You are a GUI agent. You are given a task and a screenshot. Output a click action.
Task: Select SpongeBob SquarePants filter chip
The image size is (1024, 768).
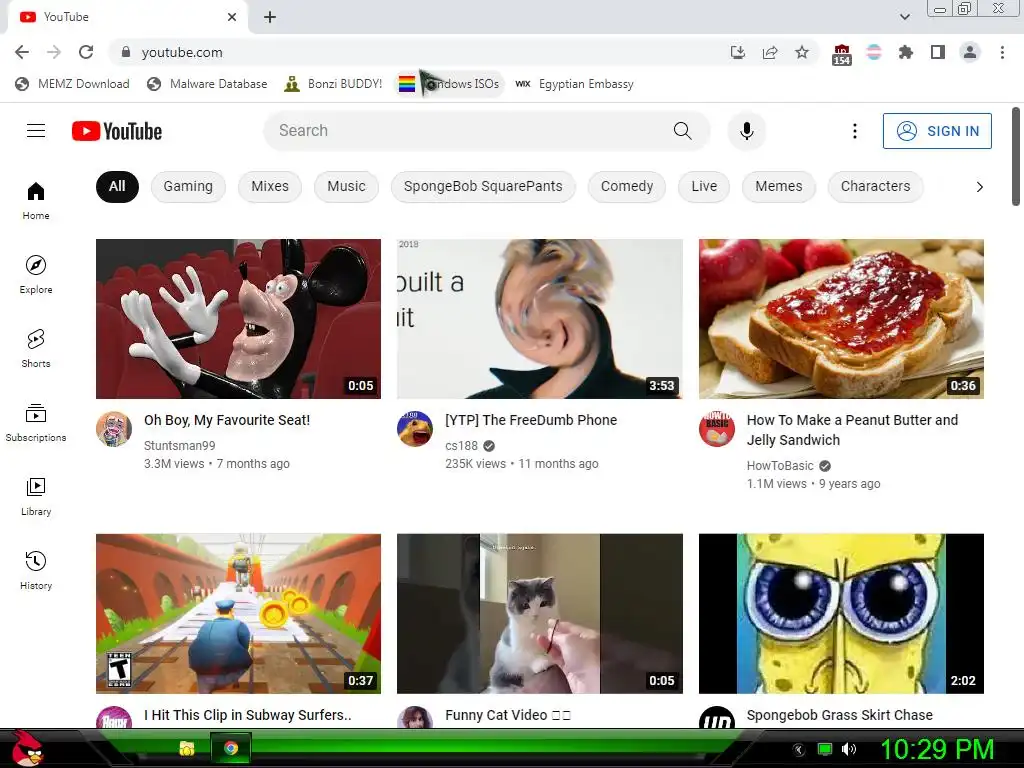click(x=483, y=187)
